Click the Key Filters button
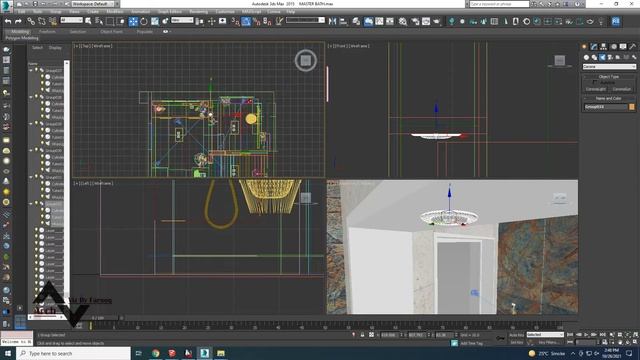 [x=548, y=342]
